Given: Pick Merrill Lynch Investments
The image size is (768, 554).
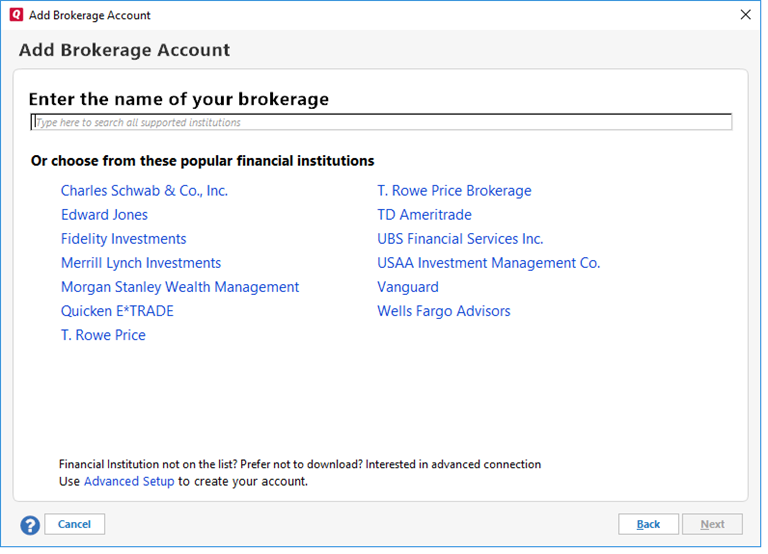Looking at the screenshot, I should (x=141, y=263).
